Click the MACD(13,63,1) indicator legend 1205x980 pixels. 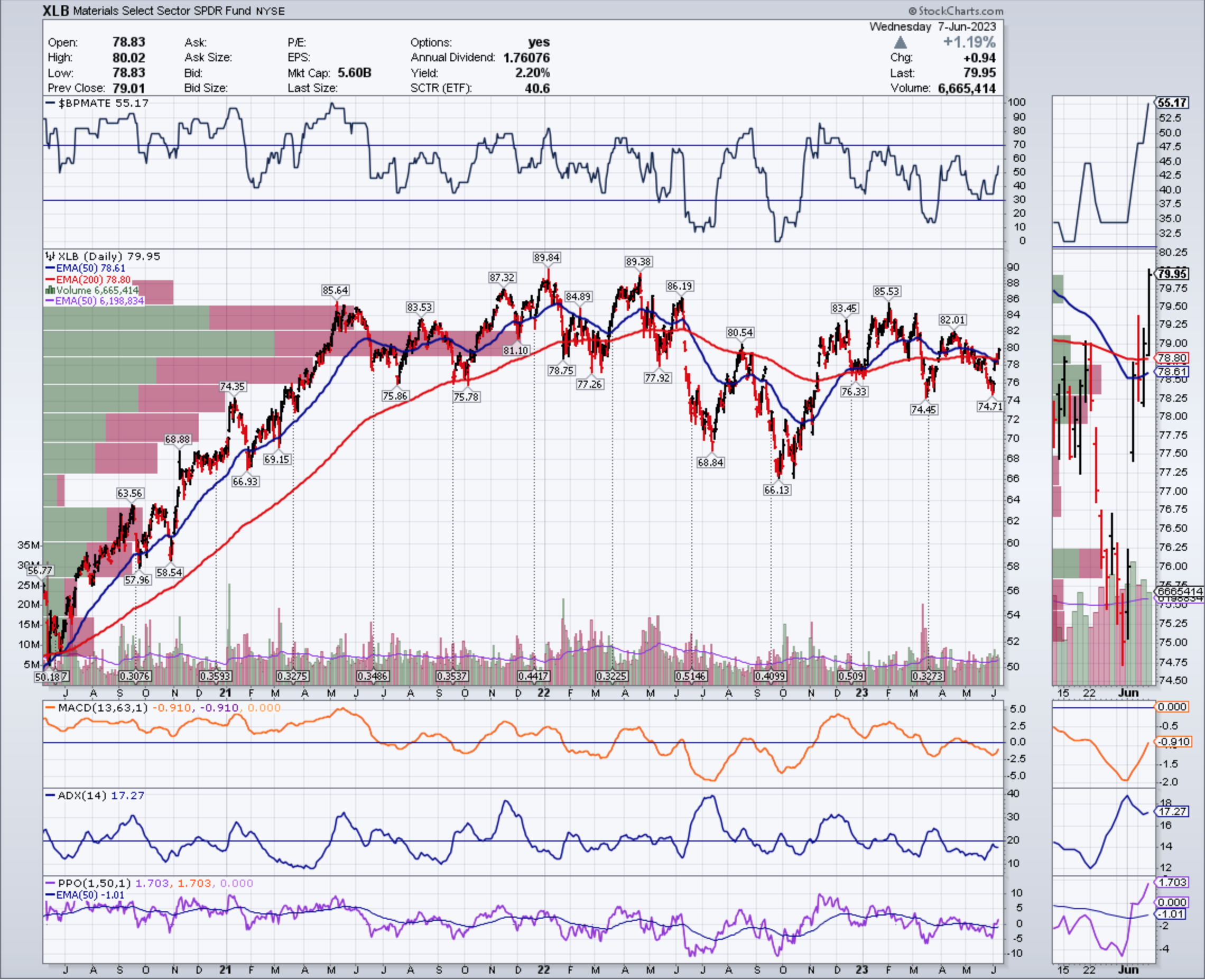coord(163,707)
